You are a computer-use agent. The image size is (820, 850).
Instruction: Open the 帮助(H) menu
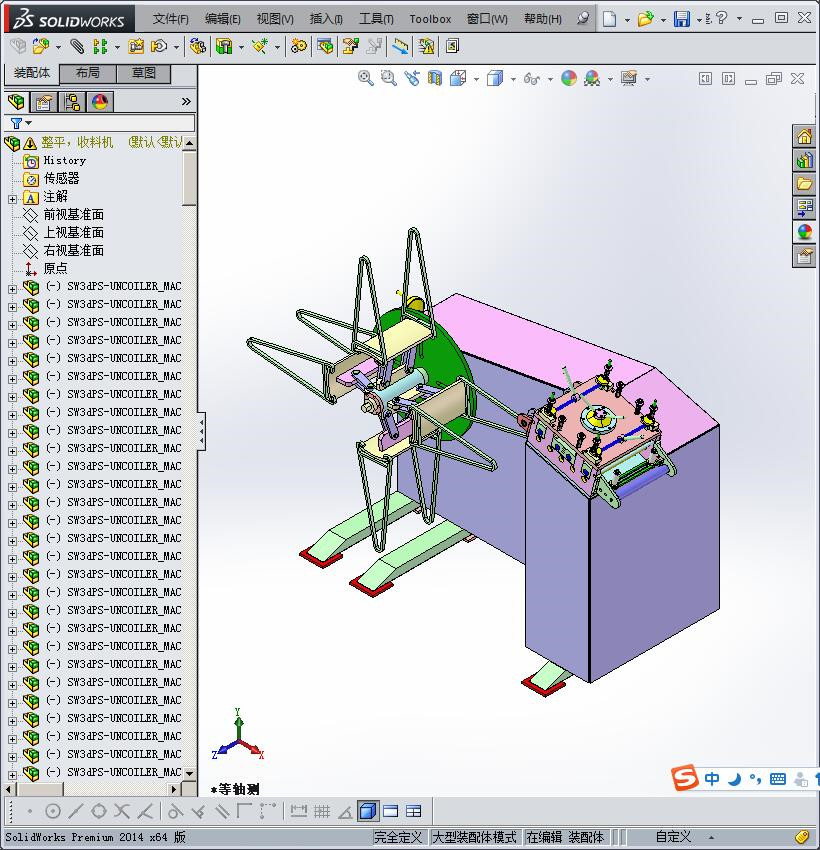click(543, 19)
